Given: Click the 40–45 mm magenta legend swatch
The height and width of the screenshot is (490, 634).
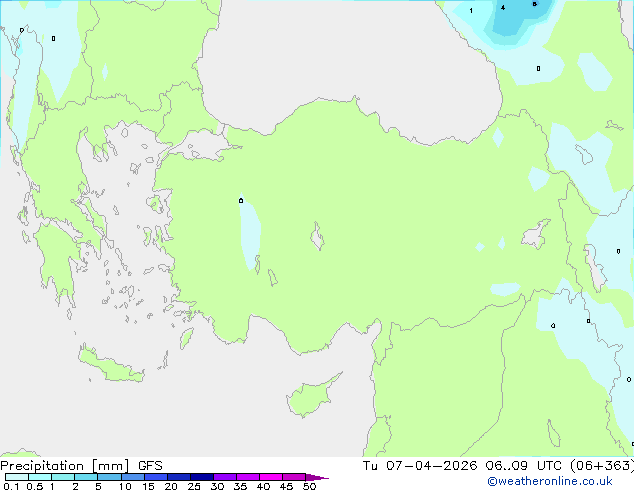Looking at the screenshot, I should click(x=271, y=477).
